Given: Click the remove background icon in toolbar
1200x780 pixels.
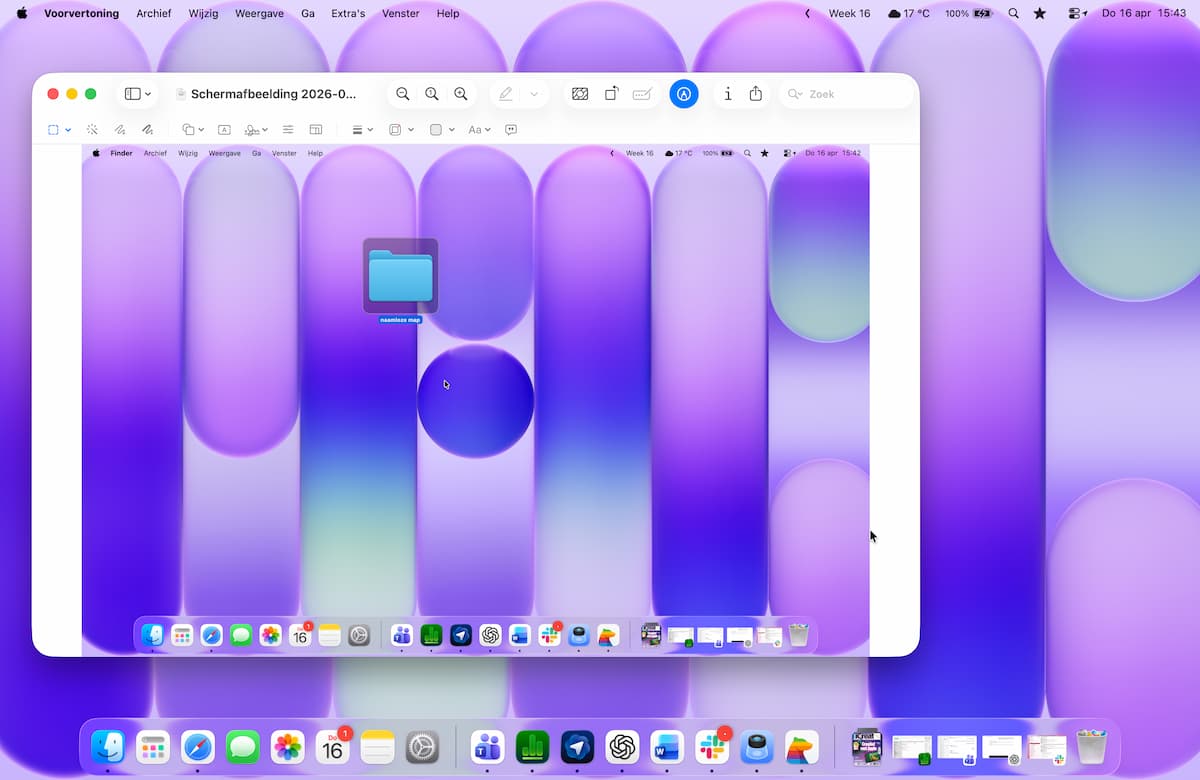Looking at the screenshot, I should pos(580,94).
